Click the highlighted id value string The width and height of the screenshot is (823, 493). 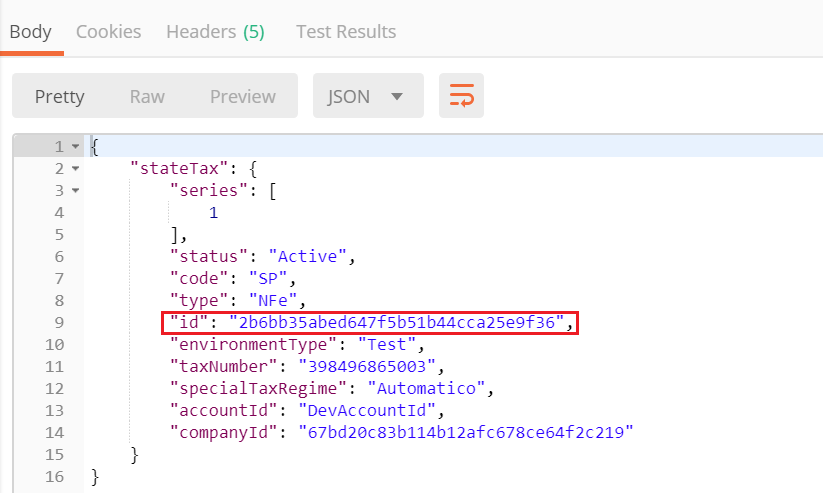click(399, 322)
